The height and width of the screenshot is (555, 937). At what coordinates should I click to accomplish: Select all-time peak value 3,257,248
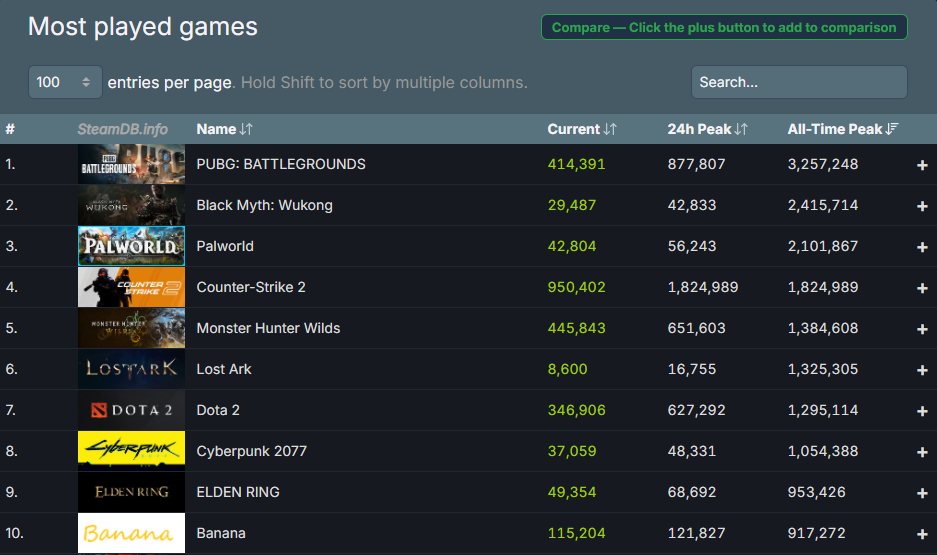click(823, 164)
